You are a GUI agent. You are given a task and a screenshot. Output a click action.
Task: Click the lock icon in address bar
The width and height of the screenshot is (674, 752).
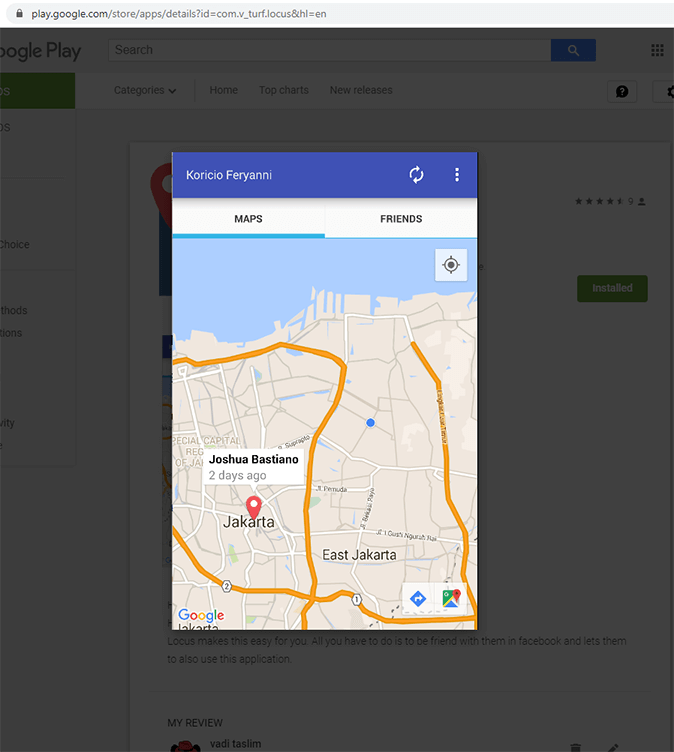tap(19, 13)
